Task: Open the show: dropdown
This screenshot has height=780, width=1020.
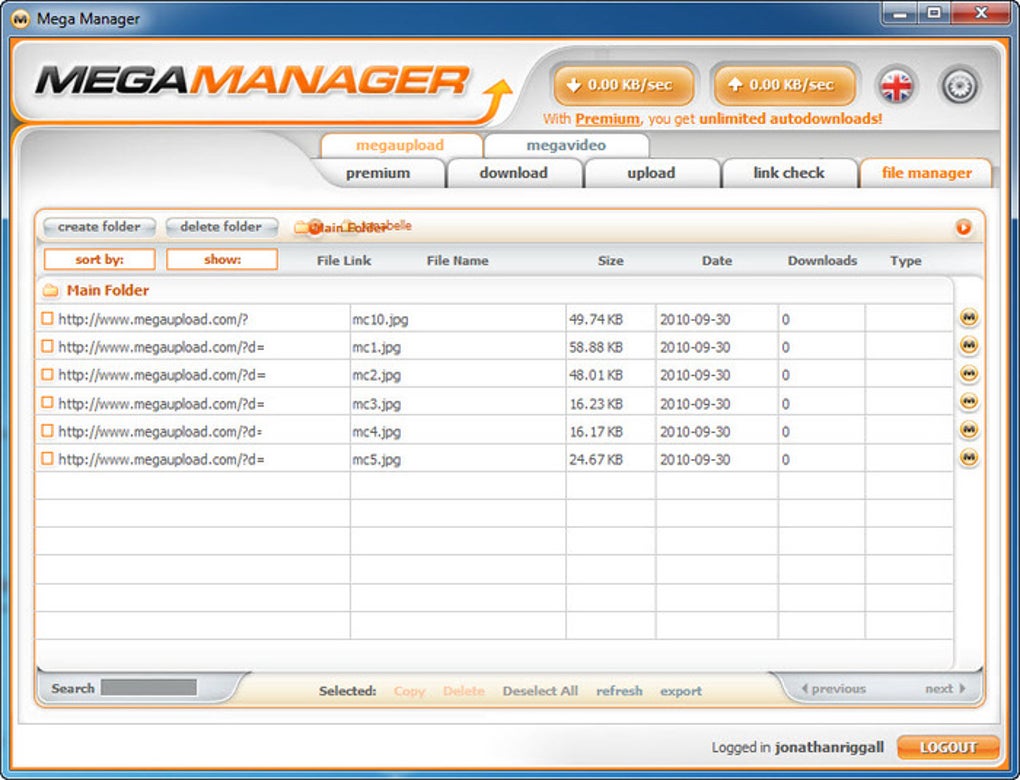Action: click(222, 259)
